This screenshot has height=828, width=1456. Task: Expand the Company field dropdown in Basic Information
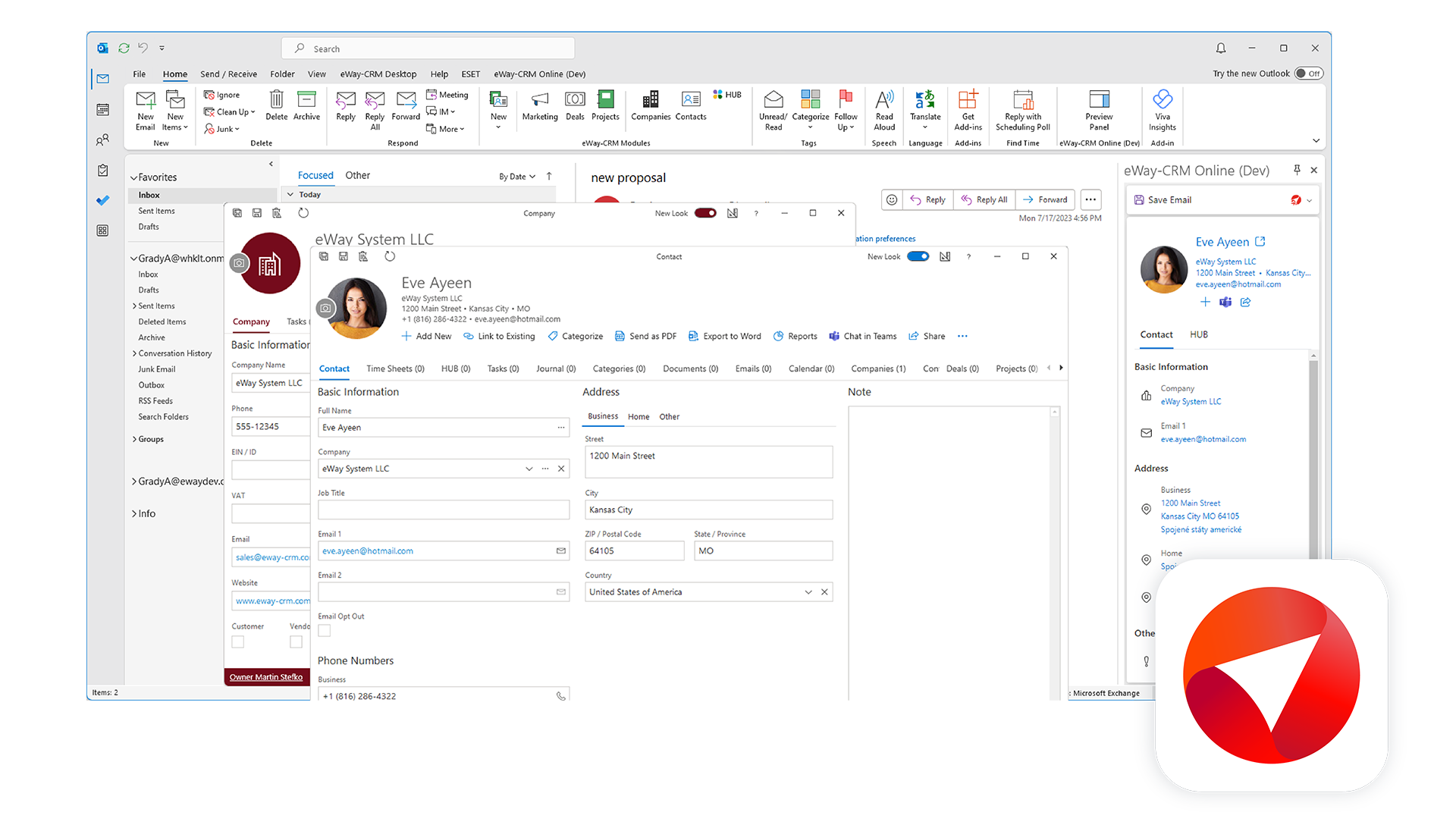click(x=527, y=468)
